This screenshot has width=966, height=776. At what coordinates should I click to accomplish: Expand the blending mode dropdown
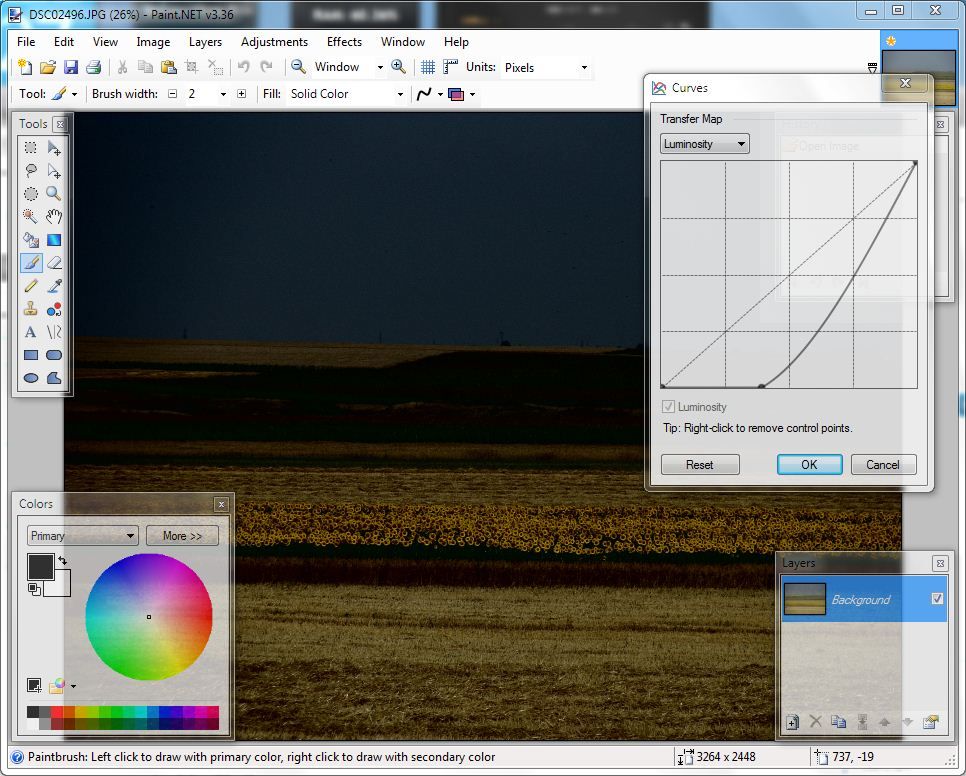click(473, 94)
